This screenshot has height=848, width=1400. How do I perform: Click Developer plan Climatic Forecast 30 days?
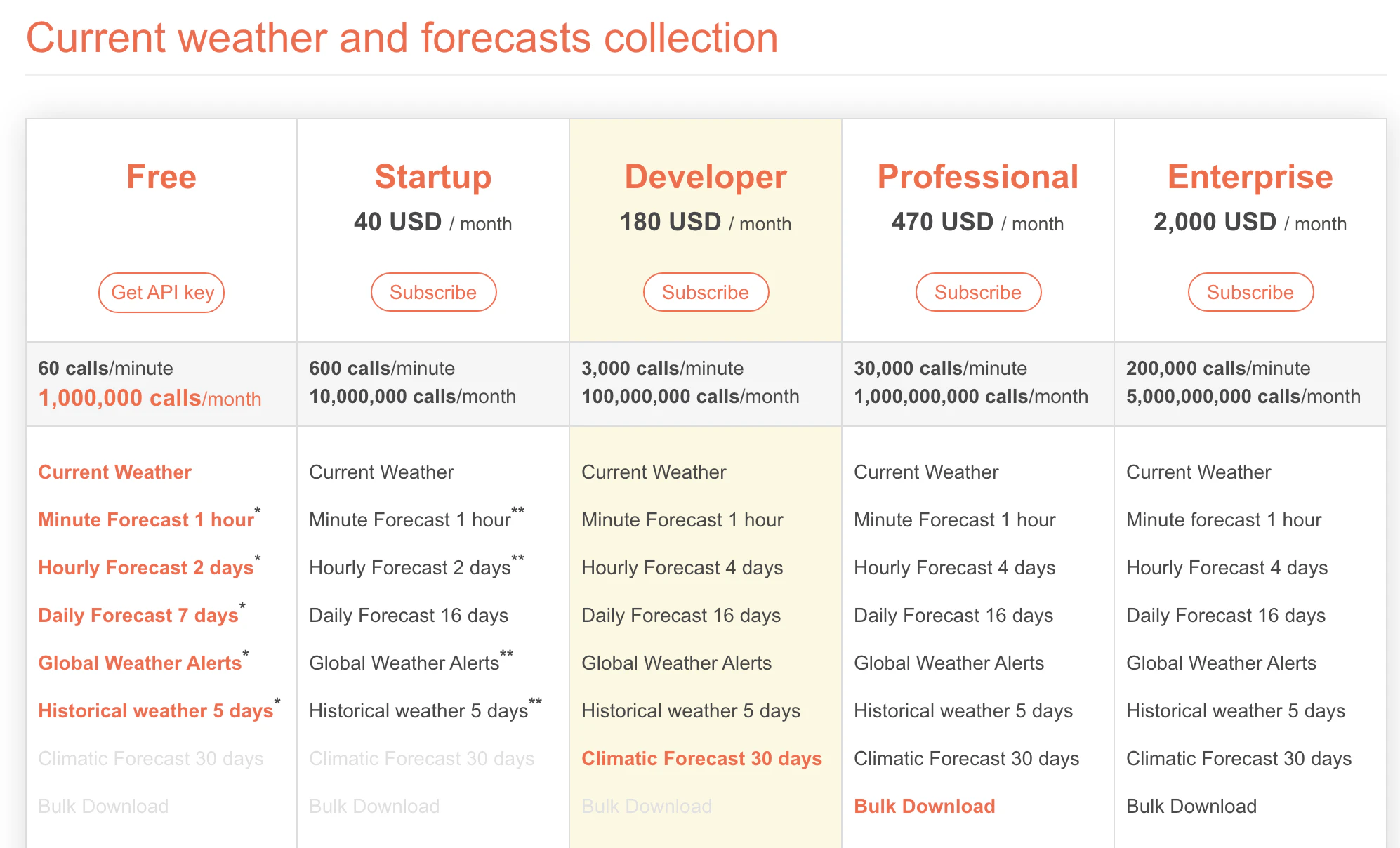point(701,758)
